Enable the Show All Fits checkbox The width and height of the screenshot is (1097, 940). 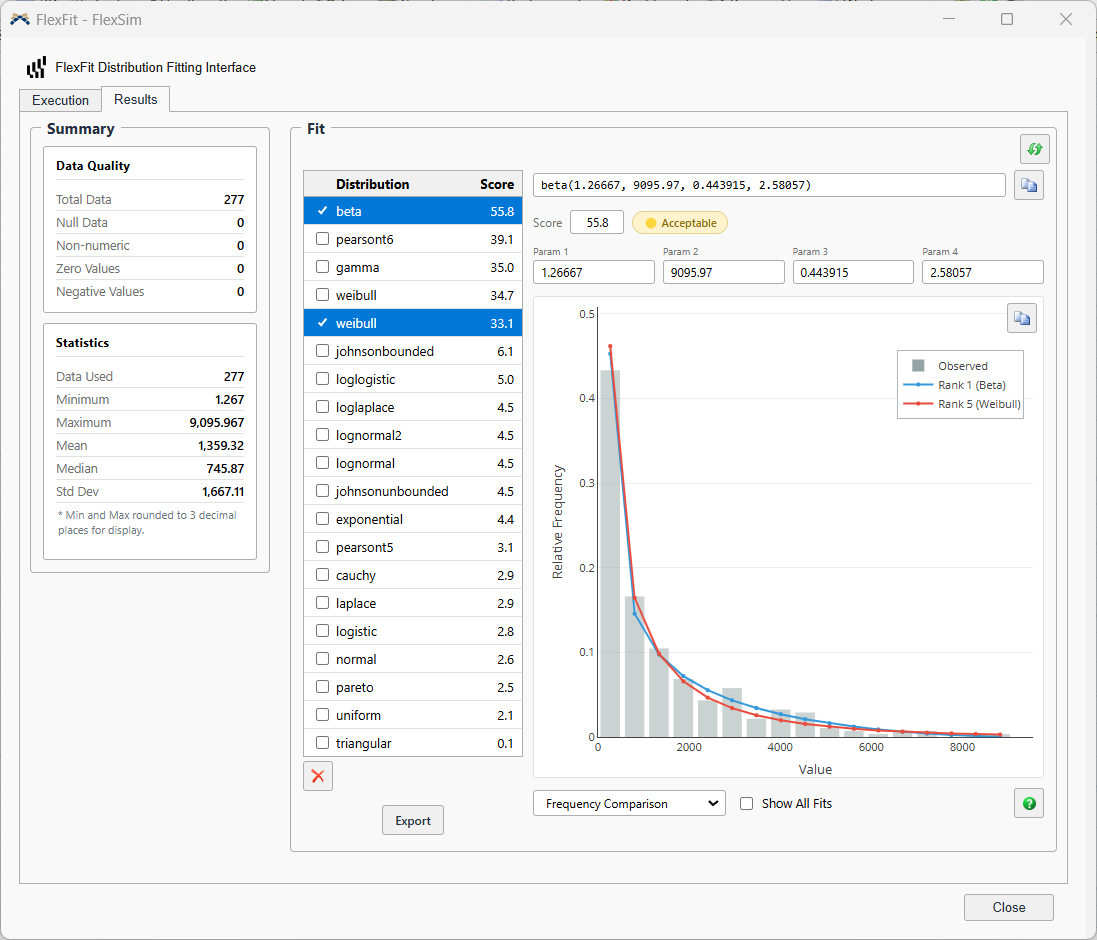click(x=746, y=804)
